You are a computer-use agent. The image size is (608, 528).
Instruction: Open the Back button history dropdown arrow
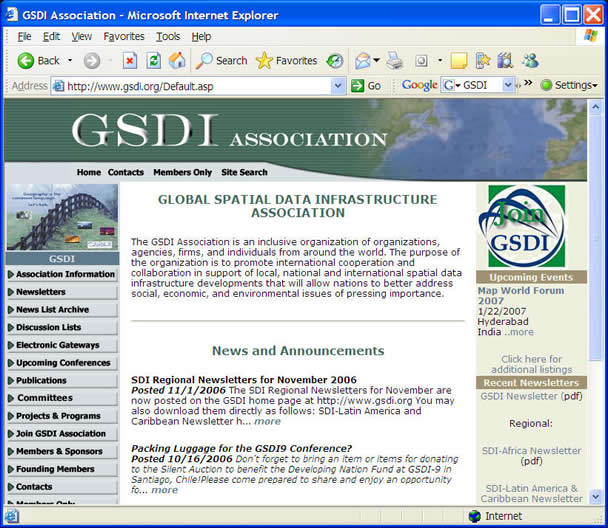70,61
